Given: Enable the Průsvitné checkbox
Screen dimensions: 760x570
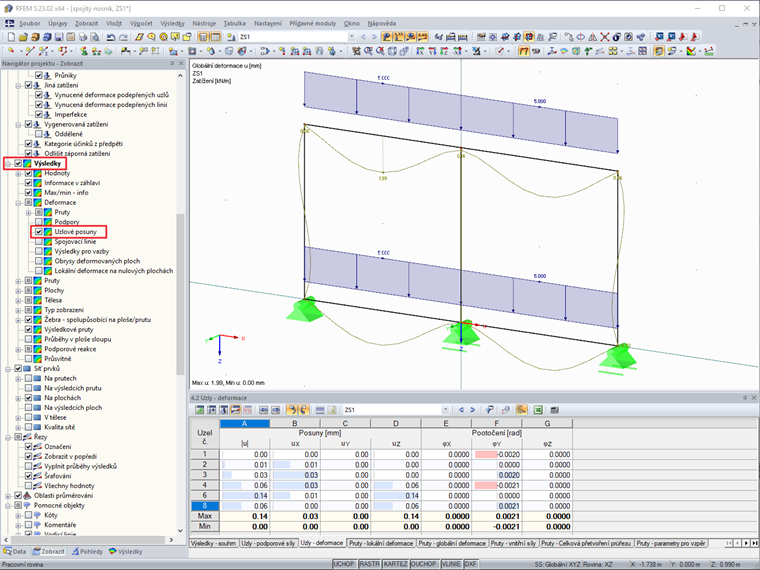Looking at the screenshot, I should tap(28, 359).
